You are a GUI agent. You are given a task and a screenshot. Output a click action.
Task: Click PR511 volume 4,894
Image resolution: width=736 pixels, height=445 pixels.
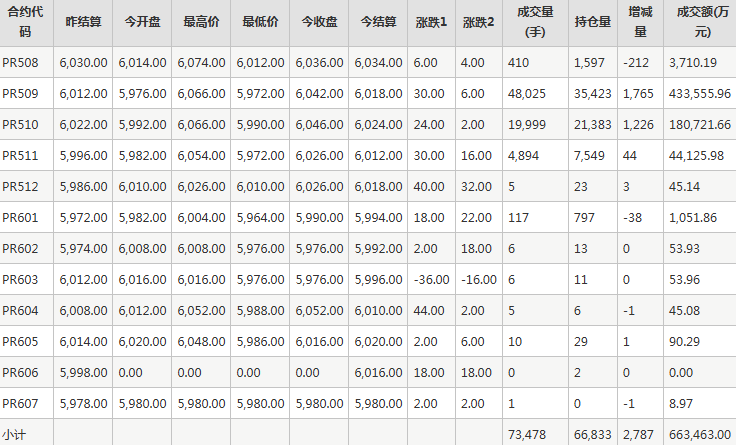point(523,155)
